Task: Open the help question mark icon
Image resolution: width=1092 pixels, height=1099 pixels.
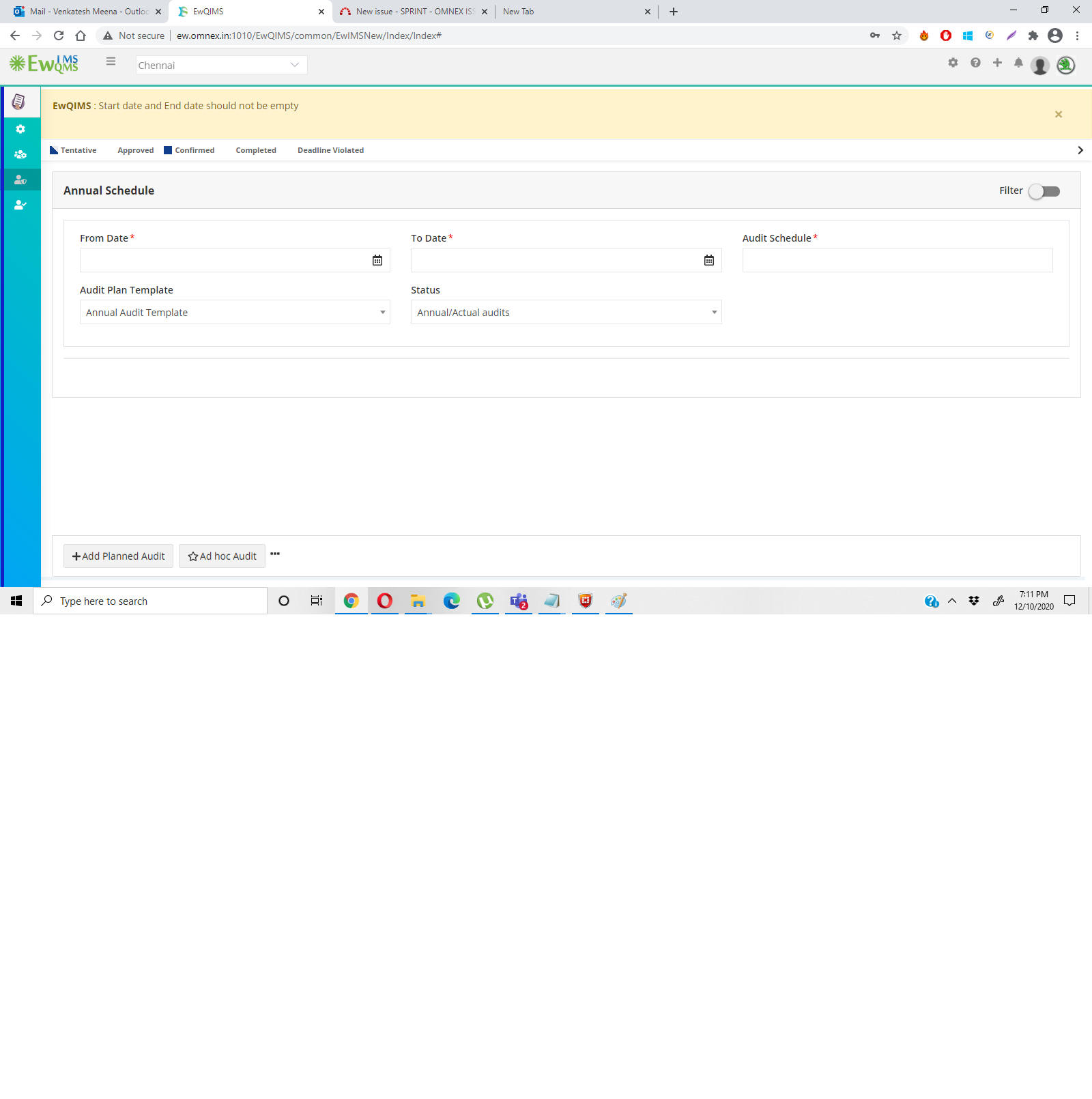Action: pos(975,63)
